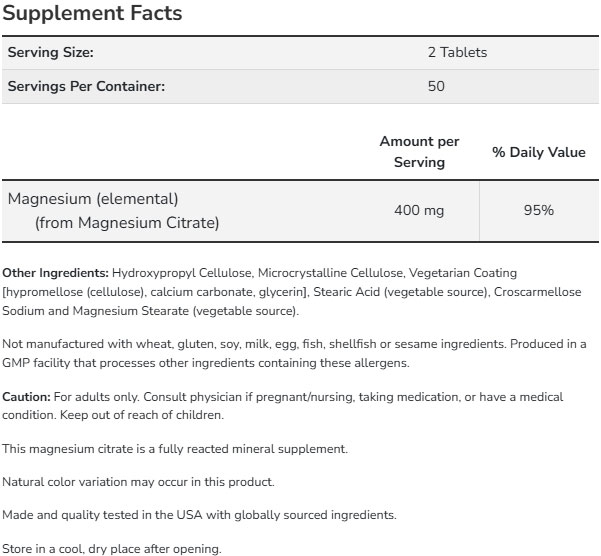The height and width of the screenshot is (556, 601).
Task: Click the Store in a cool, dry place sentence
Action: [111, 548]
